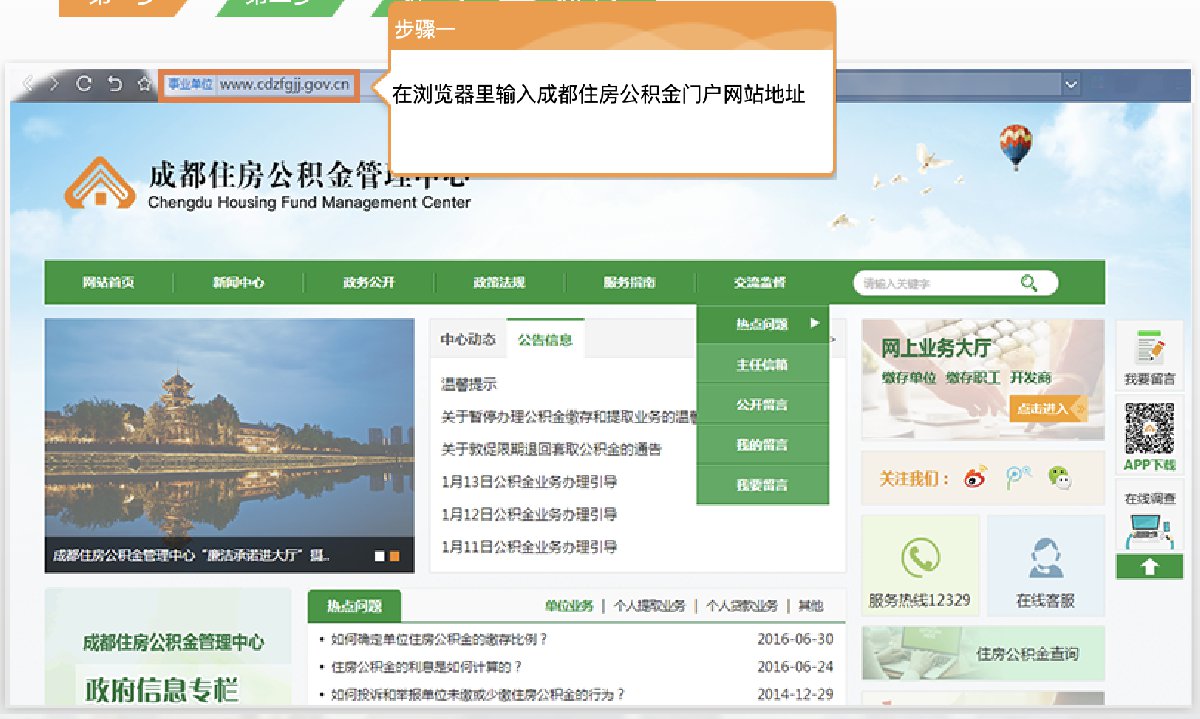The width and height of the screenshot is (1200, 719).
Task: Expand the address bar dropdown arrow
Action: 1072,85
